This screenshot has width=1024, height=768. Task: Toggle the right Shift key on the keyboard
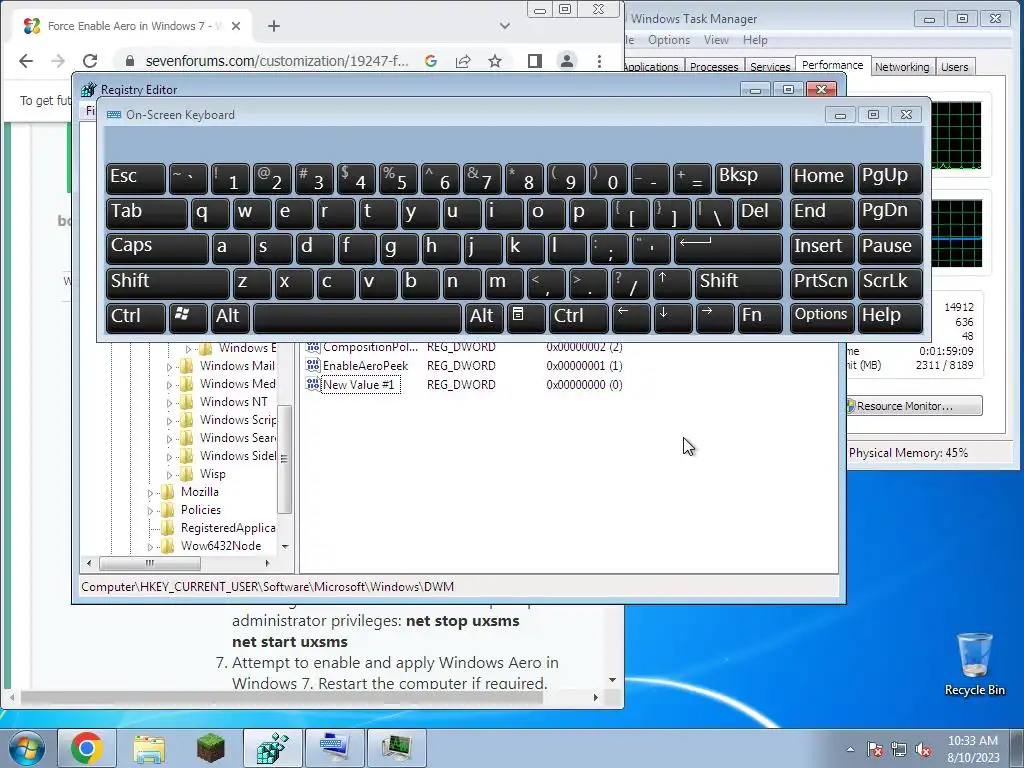(x=739, y=283)
